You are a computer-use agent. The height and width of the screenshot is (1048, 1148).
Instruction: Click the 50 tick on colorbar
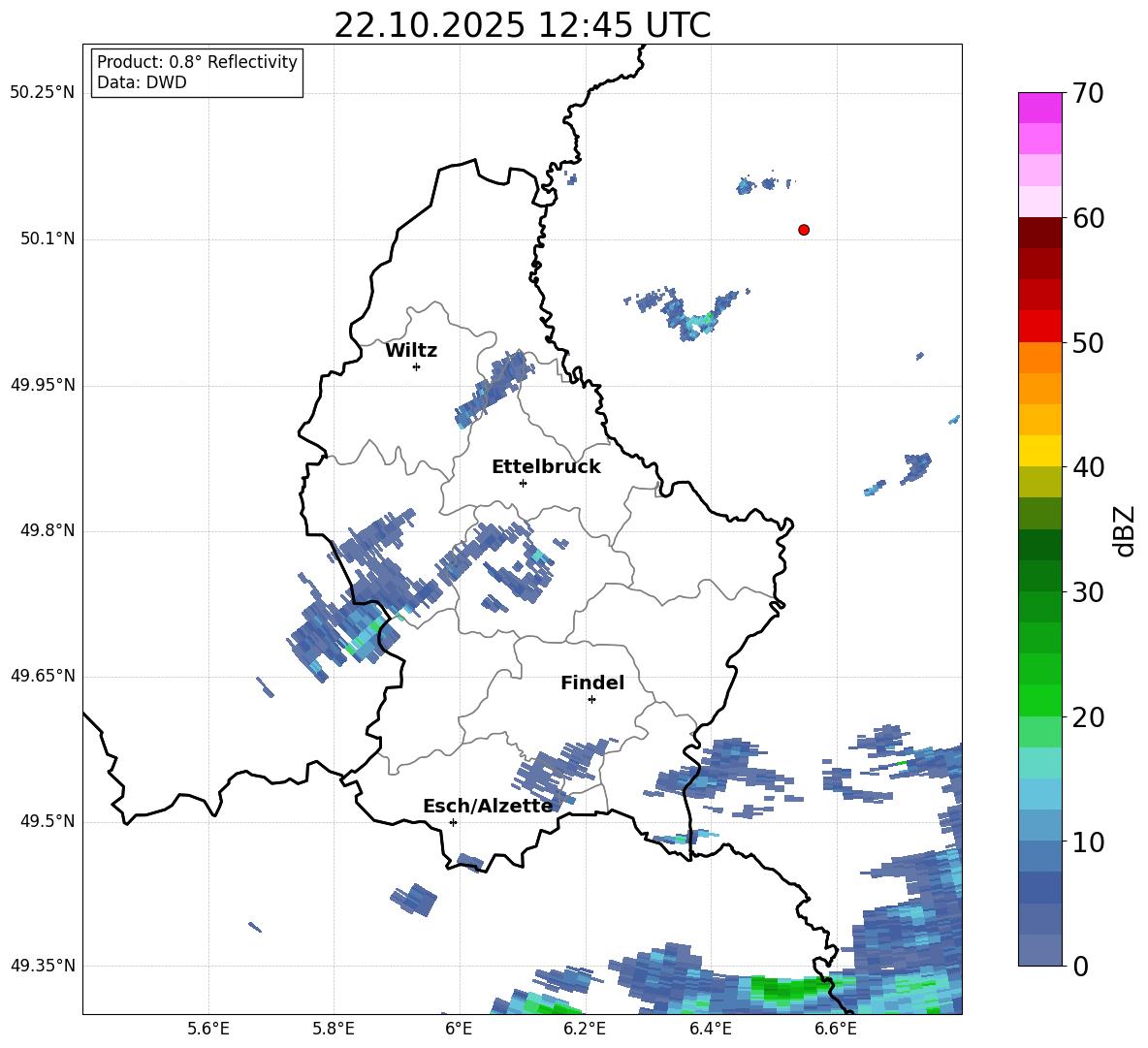pyautogui.click(x=1088, y=343)
